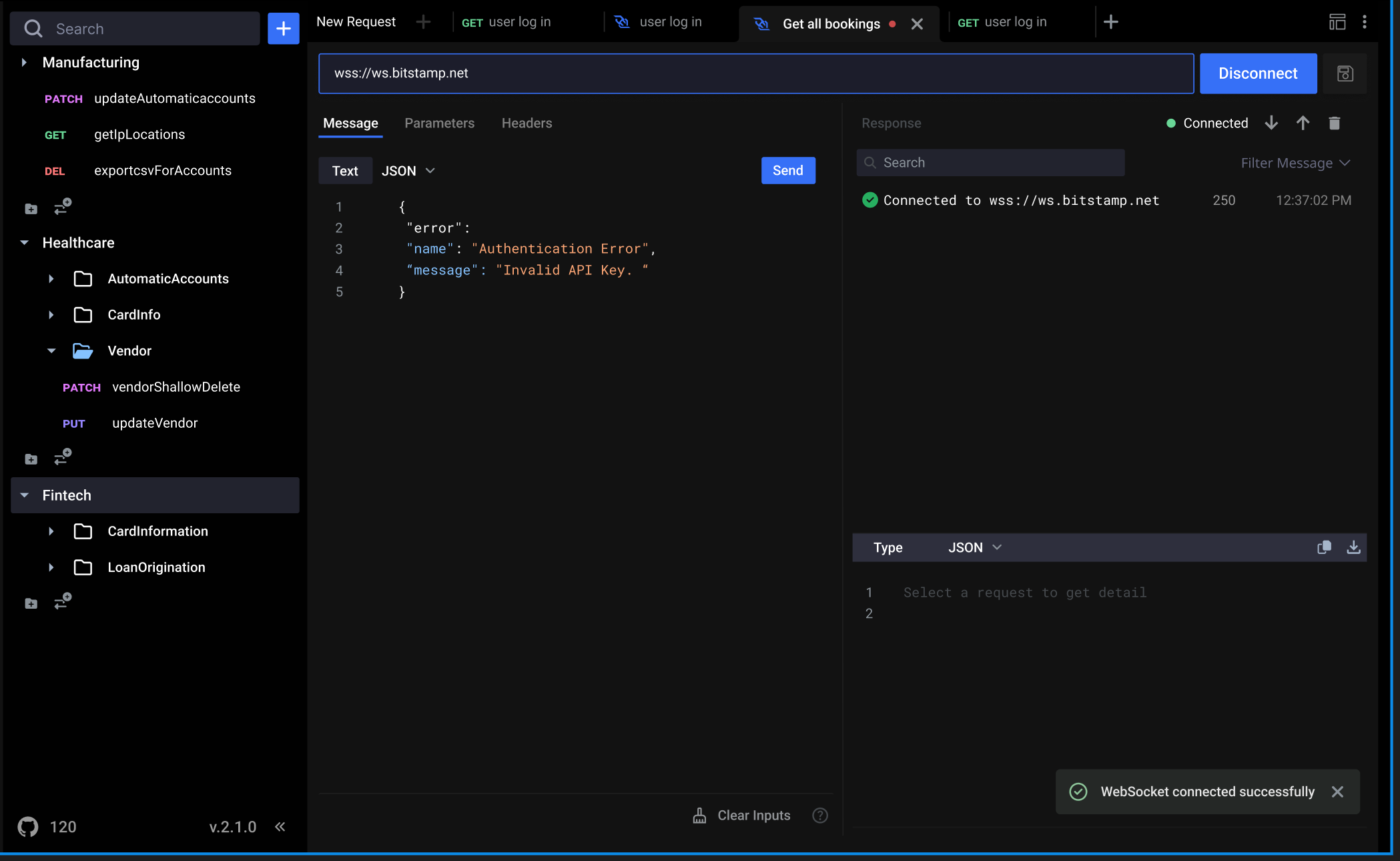This screenshot has height=861, width=1400.
Task: Open the layout switcher icon in top bar
Action: [1337, 22]
